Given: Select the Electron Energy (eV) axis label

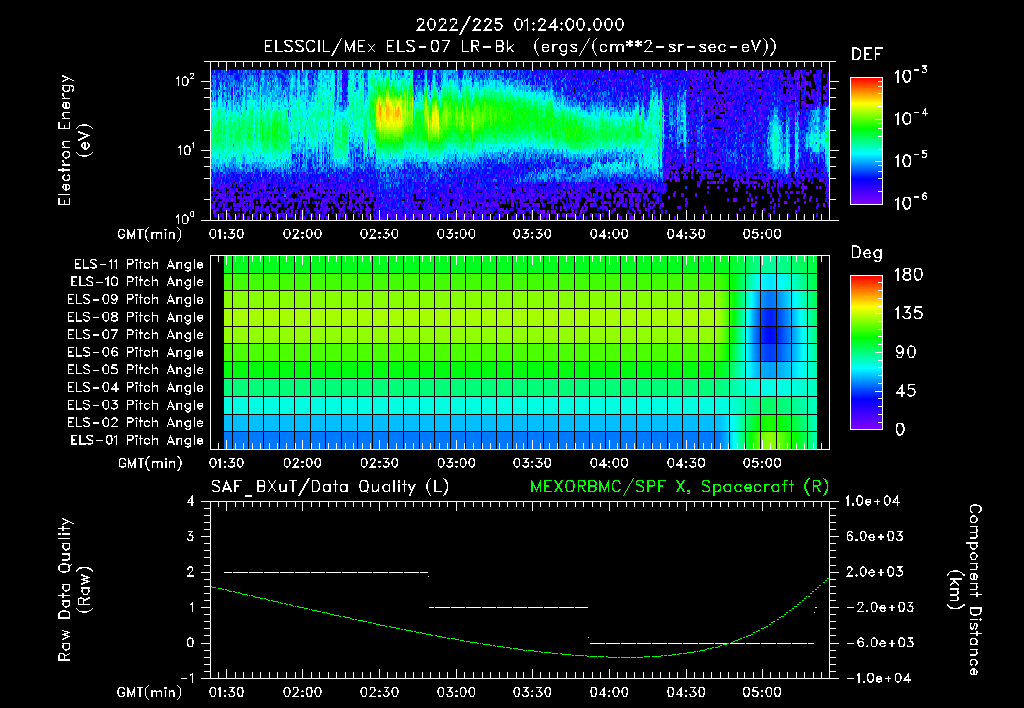Looking at the screenshot, I should click(74, 140).
